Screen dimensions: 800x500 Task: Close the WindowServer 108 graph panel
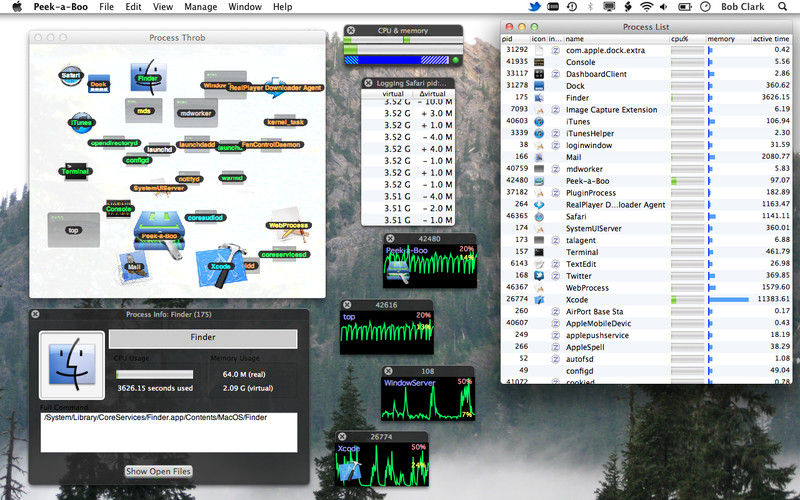[x=388, y=371]
